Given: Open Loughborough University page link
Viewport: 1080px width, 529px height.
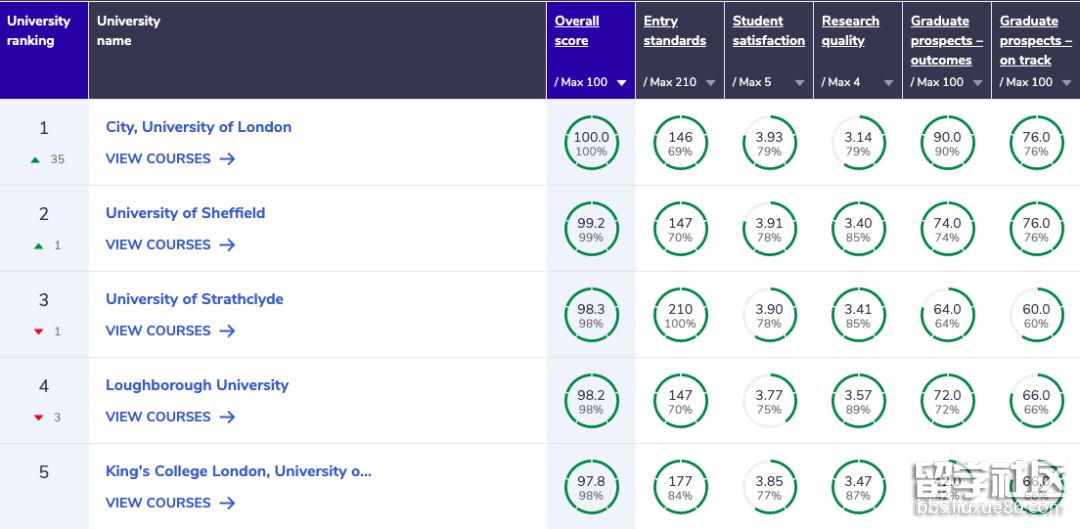Looking at the screenshot, I should click(x=197, y=385).
